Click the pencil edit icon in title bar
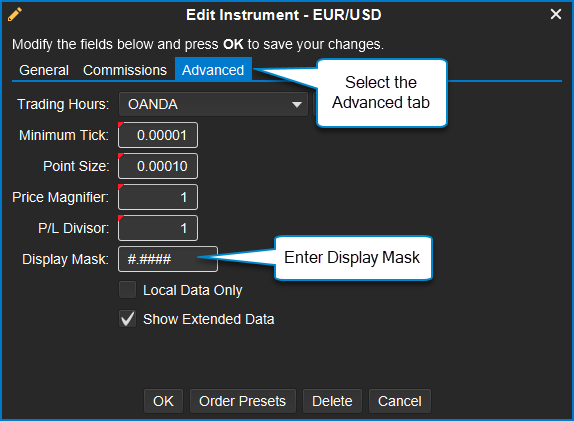 coord(15,15)
